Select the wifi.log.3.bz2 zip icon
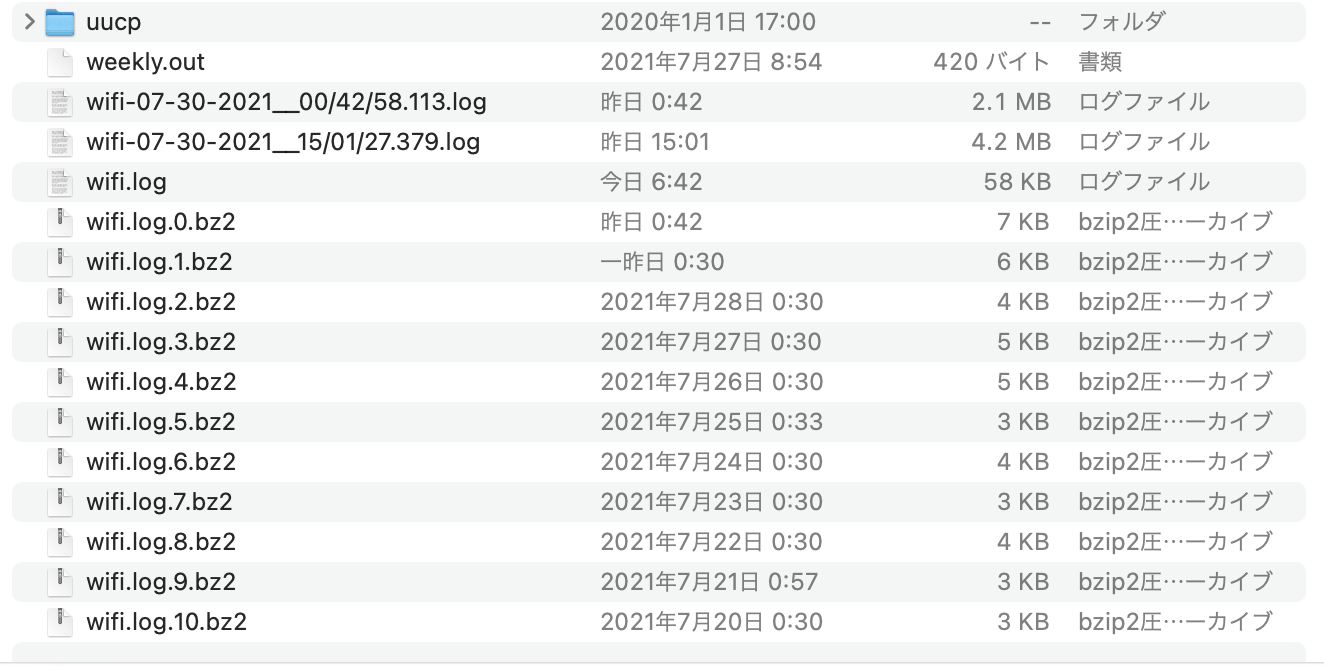The image size is (1324, 666). pyautogui.click(x=60, y=342)
